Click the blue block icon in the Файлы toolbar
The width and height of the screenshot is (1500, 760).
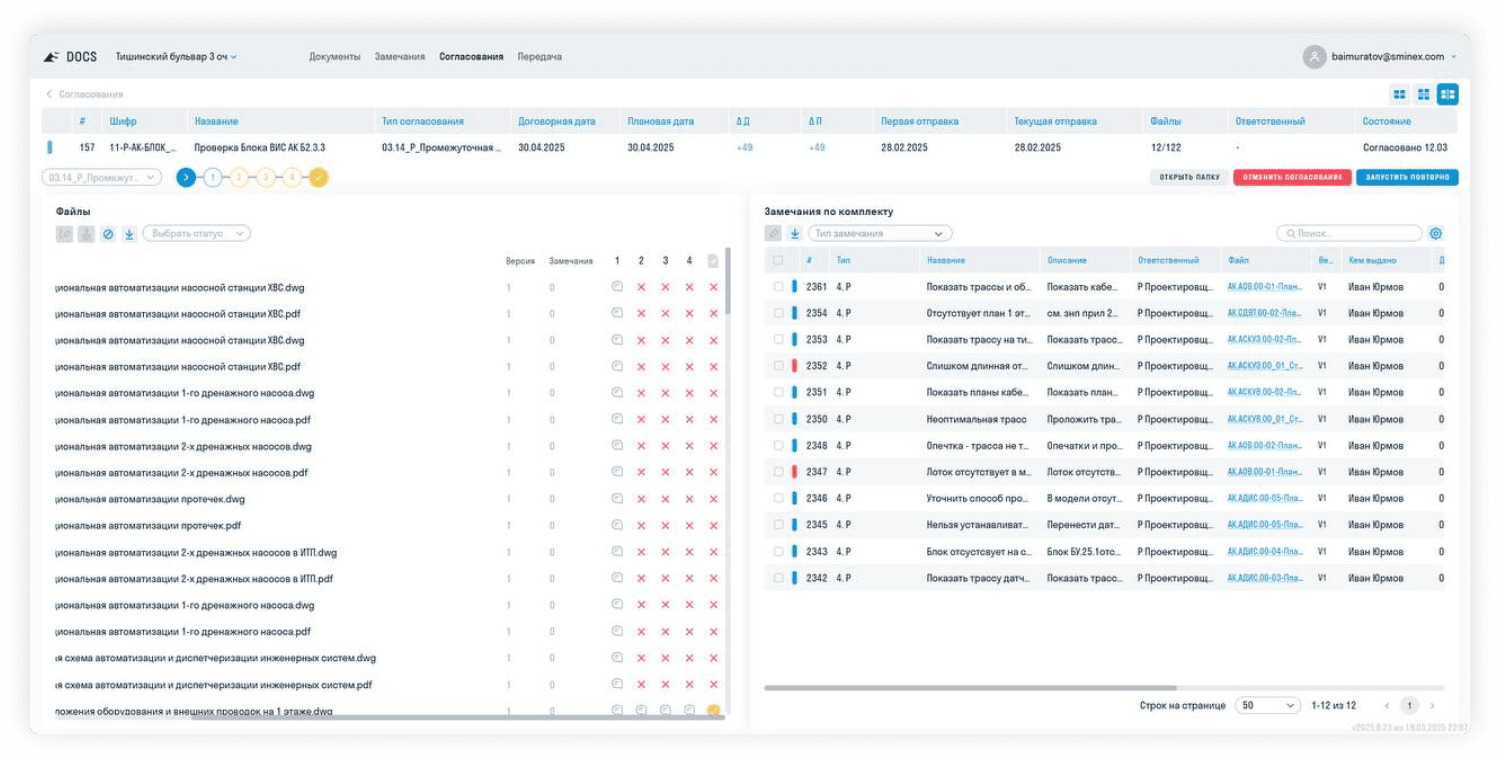pyautogui.click(x=108, y=234)
